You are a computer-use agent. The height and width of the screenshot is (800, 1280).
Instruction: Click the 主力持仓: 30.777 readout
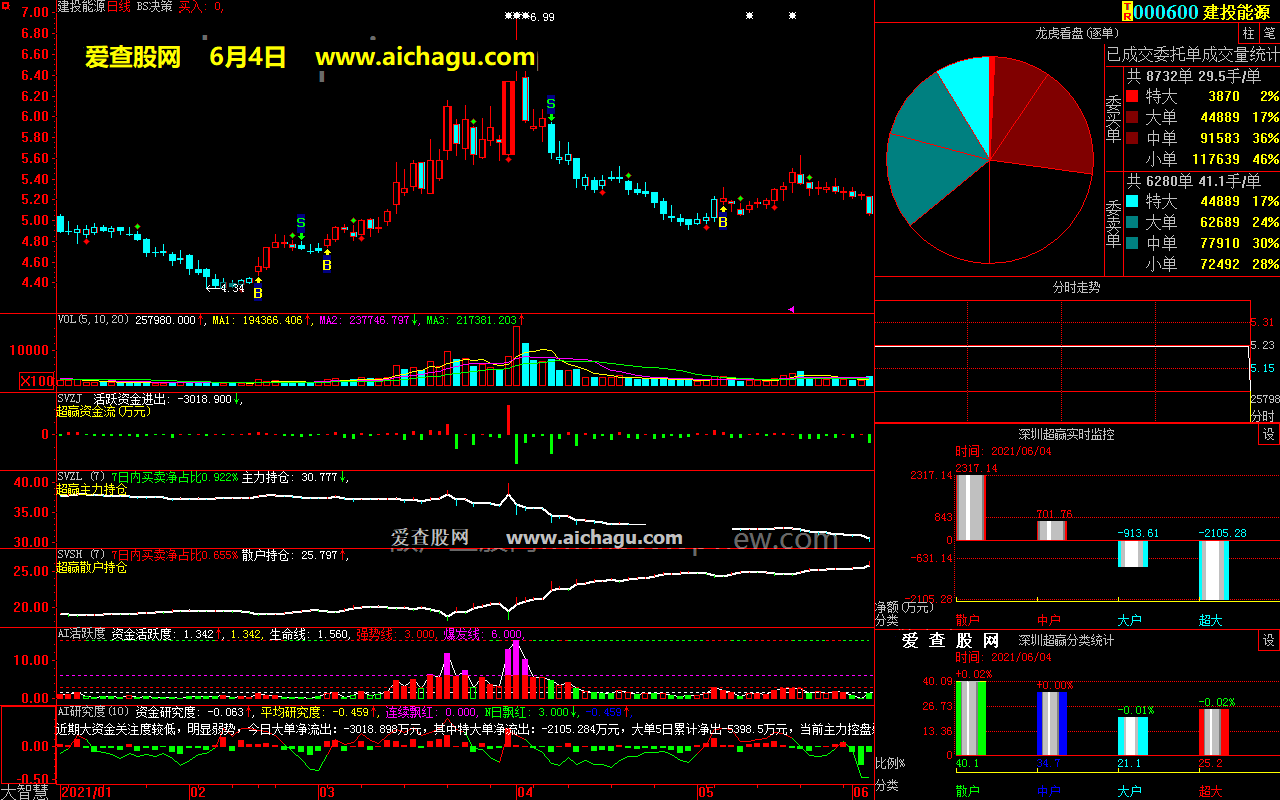pyautogui.click(x=290, y=478)
